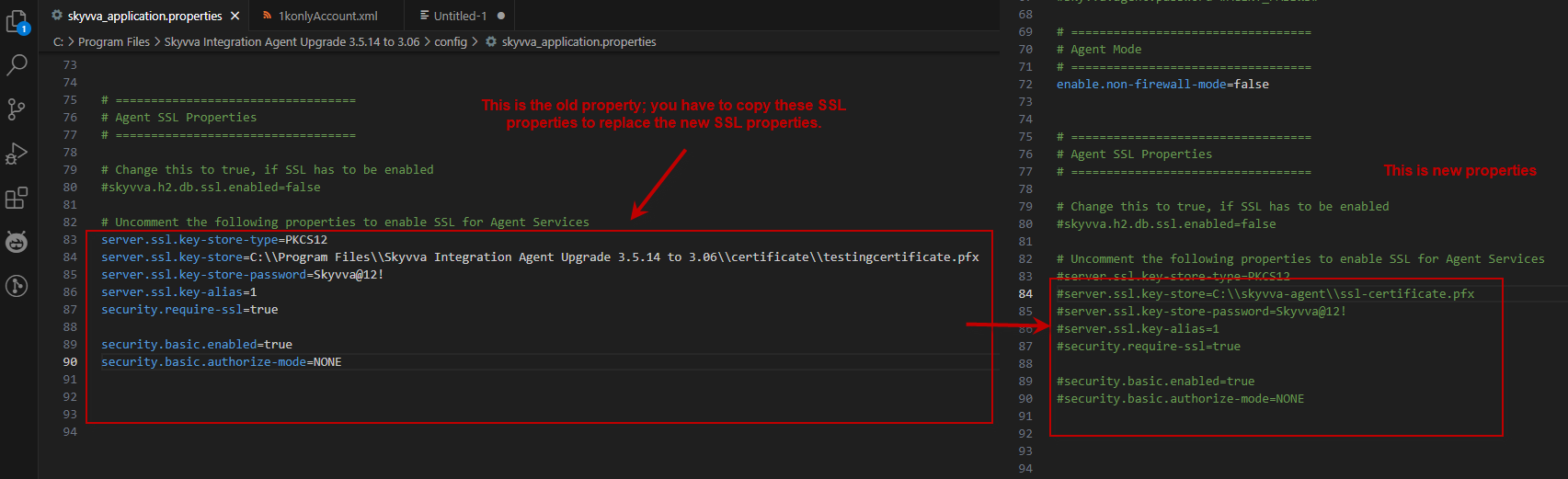
Task: Open the Explorer view in activity bar
Action: tap(17, 21)
